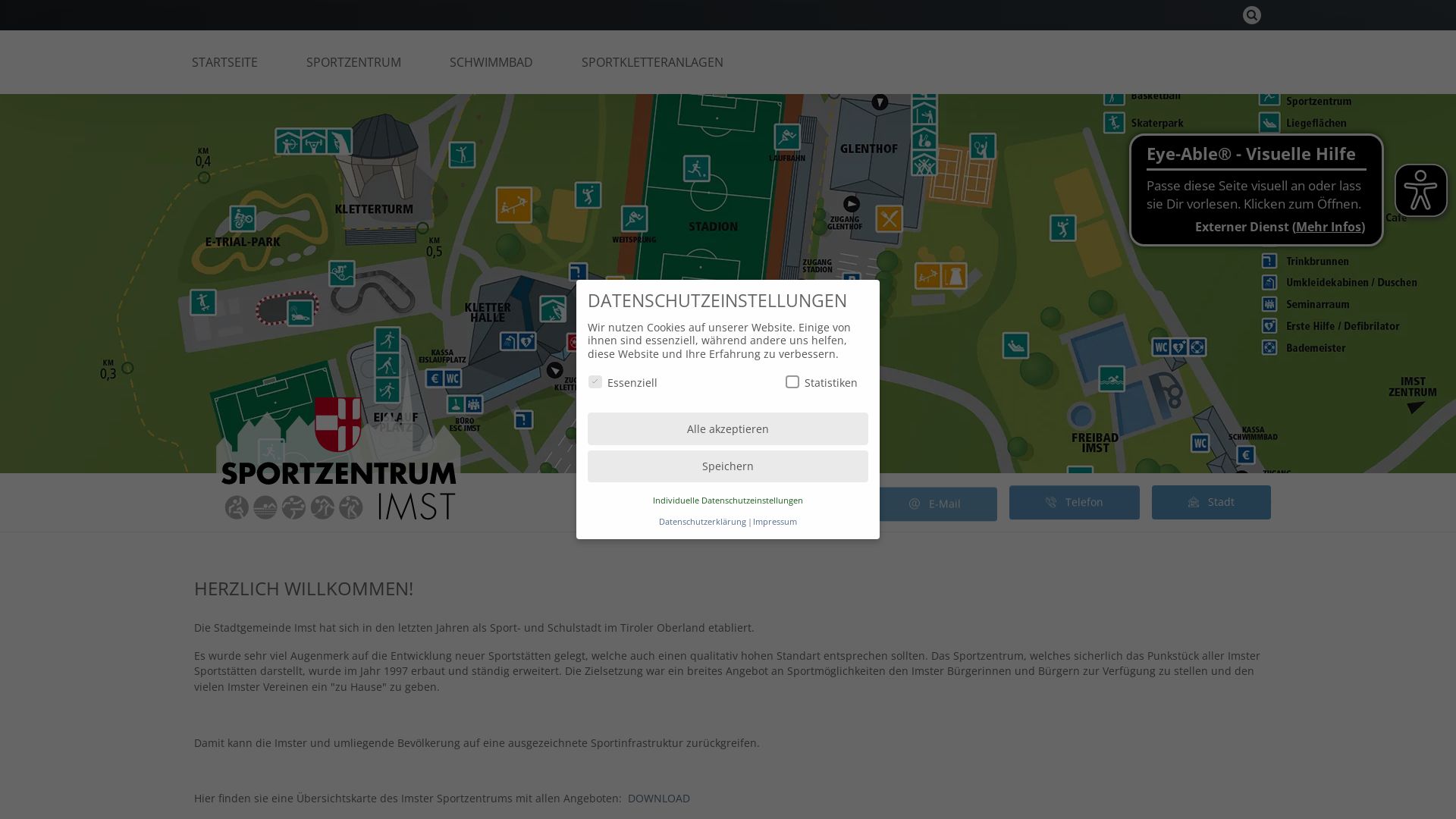Enable the Statistiken cookie checkbox
The image size is (1456, 819).
[792, 382]
